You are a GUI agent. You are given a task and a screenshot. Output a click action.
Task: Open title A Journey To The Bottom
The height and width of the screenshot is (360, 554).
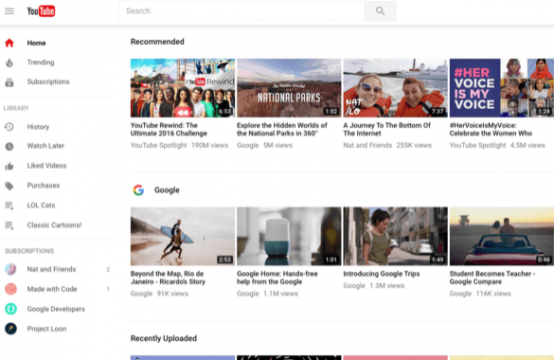387,129
